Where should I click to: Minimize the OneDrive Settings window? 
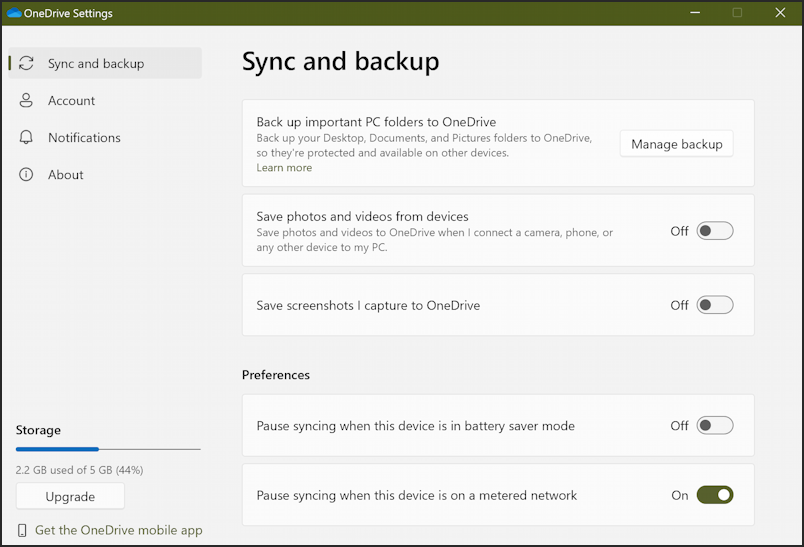click(x=695, y=12)
